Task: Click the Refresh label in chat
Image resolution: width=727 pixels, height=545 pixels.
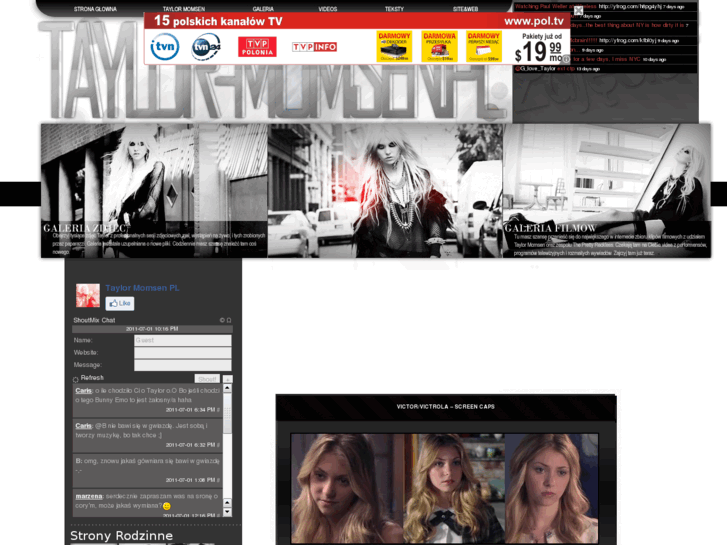Action: [x=92, y=378]
